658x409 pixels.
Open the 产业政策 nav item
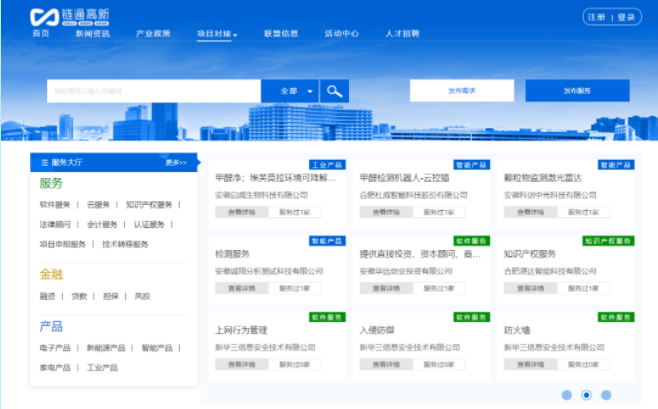(153, 34)
